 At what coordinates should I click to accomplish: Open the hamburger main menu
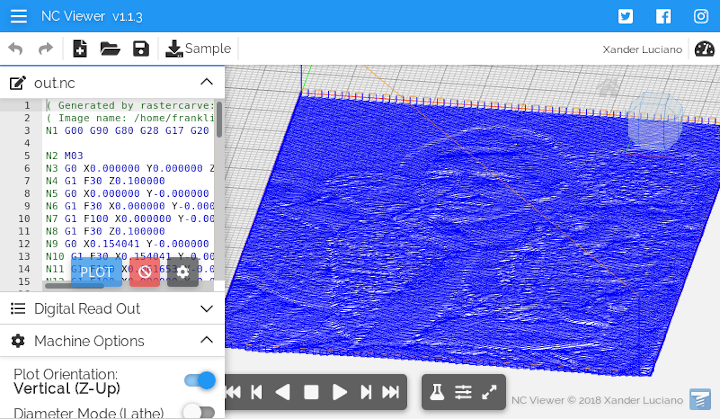(x=19, y=16)
